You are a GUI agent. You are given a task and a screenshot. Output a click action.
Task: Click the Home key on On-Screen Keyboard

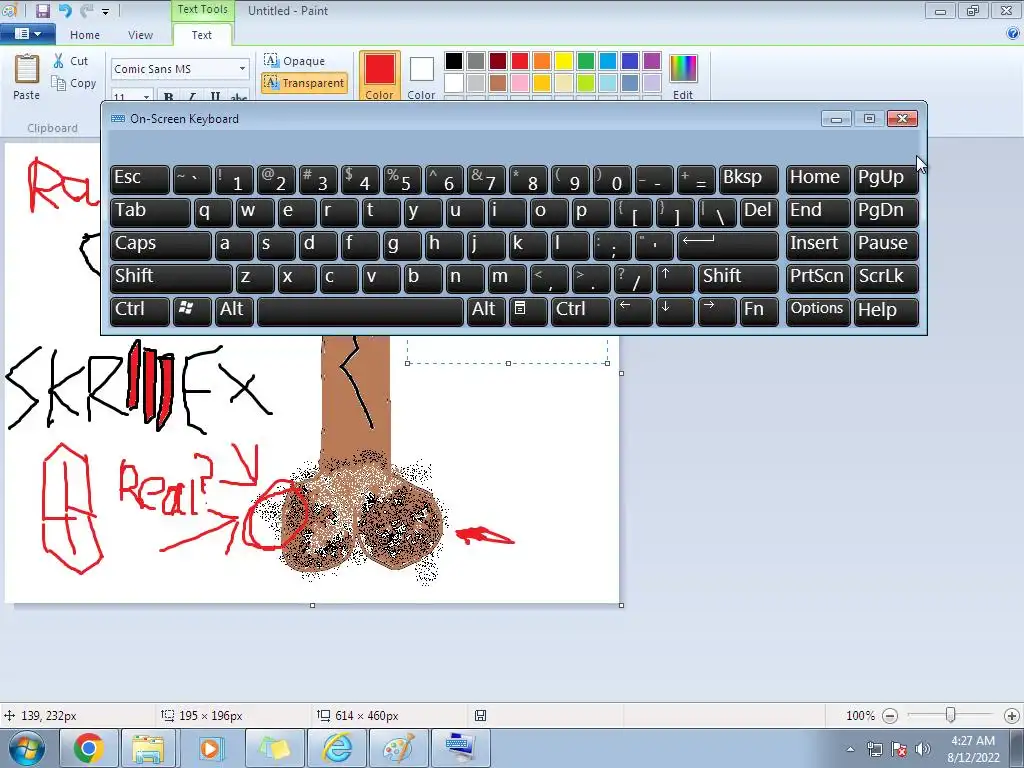coord(818,178)
